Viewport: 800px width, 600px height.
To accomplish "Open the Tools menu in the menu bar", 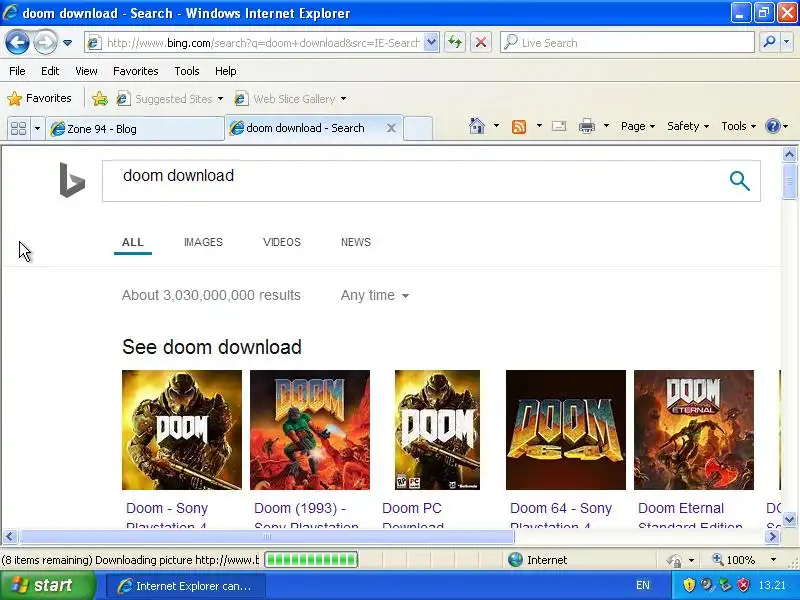I will click(187, 71).
